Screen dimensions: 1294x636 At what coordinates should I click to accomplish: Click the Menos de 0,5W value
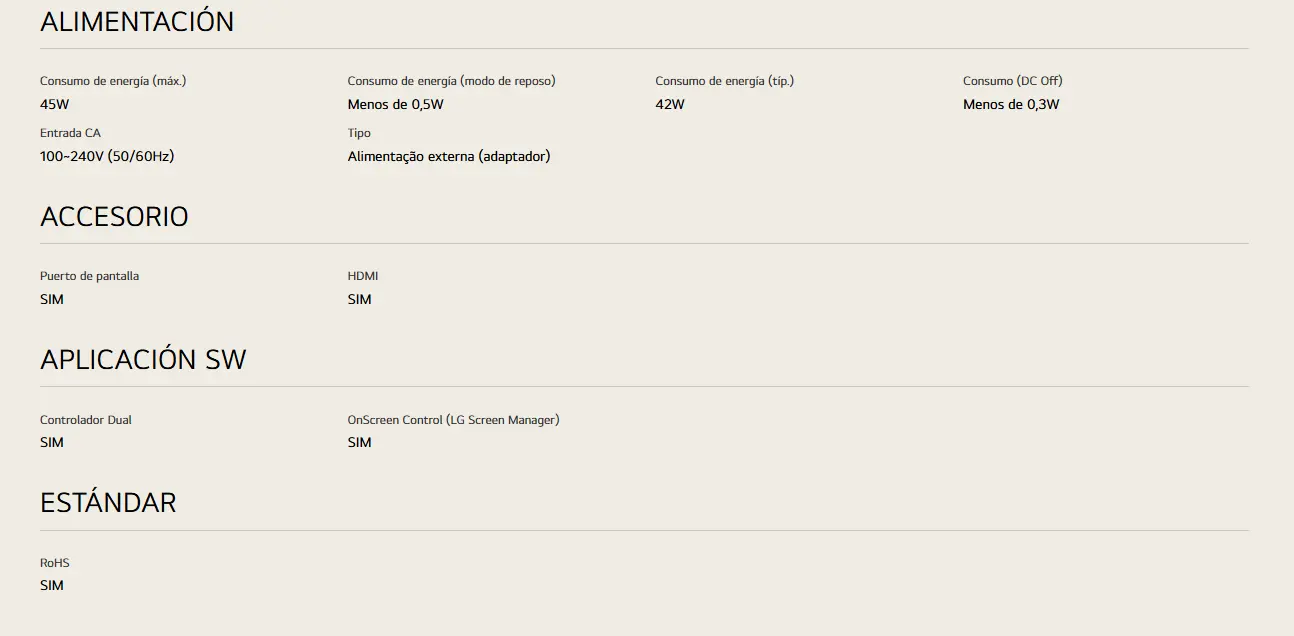click(395, 104)
